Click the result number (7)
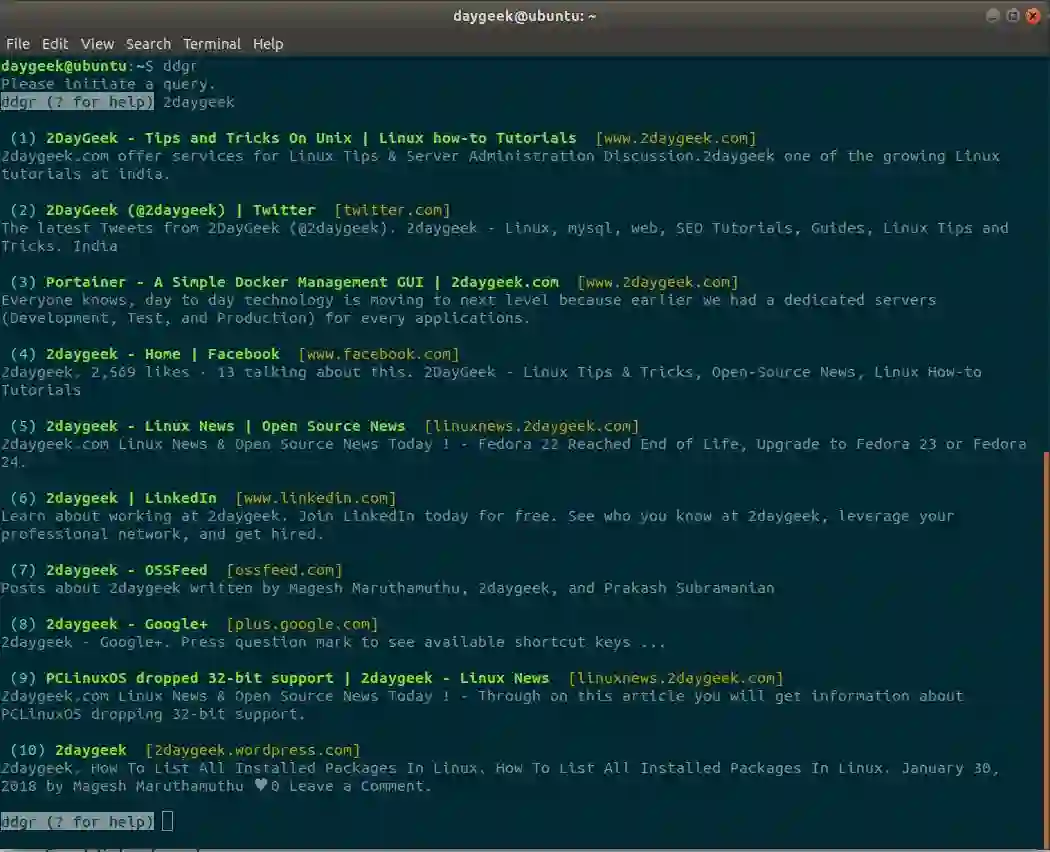 (23, 570)
